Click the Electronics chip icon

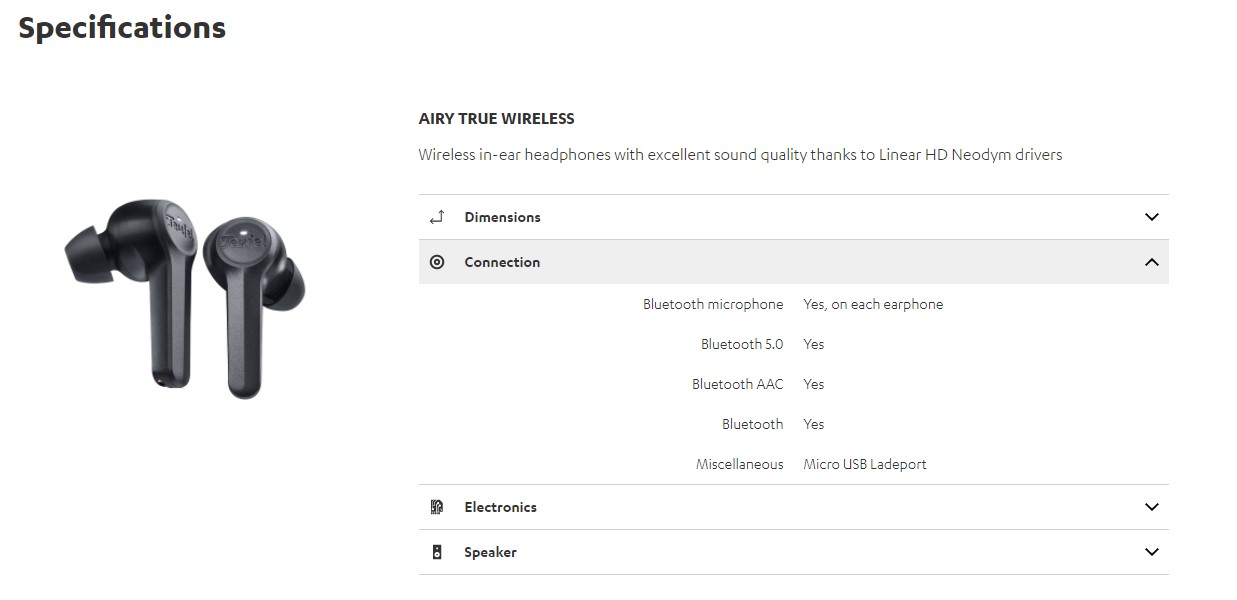[436, 507]
